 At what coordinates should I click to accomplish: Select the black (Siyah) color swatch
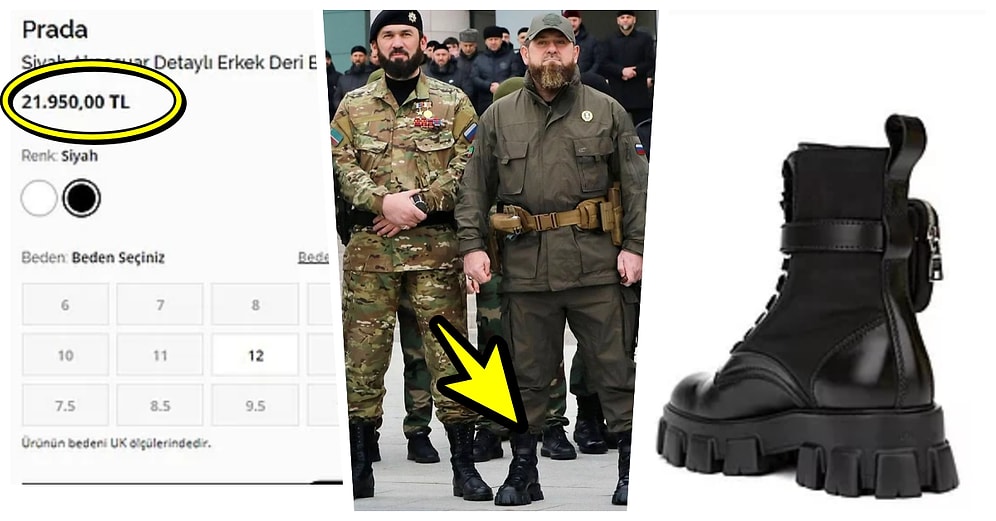[x=81, y=198]
